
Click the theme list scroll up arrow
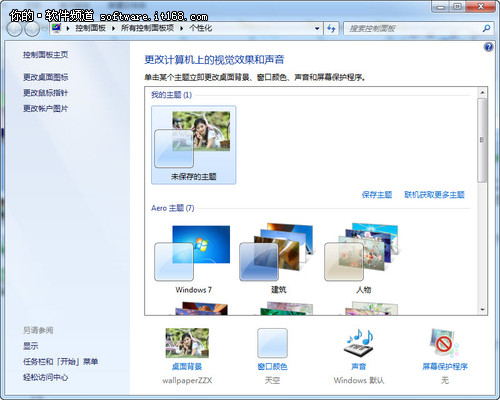pos(482,92)
